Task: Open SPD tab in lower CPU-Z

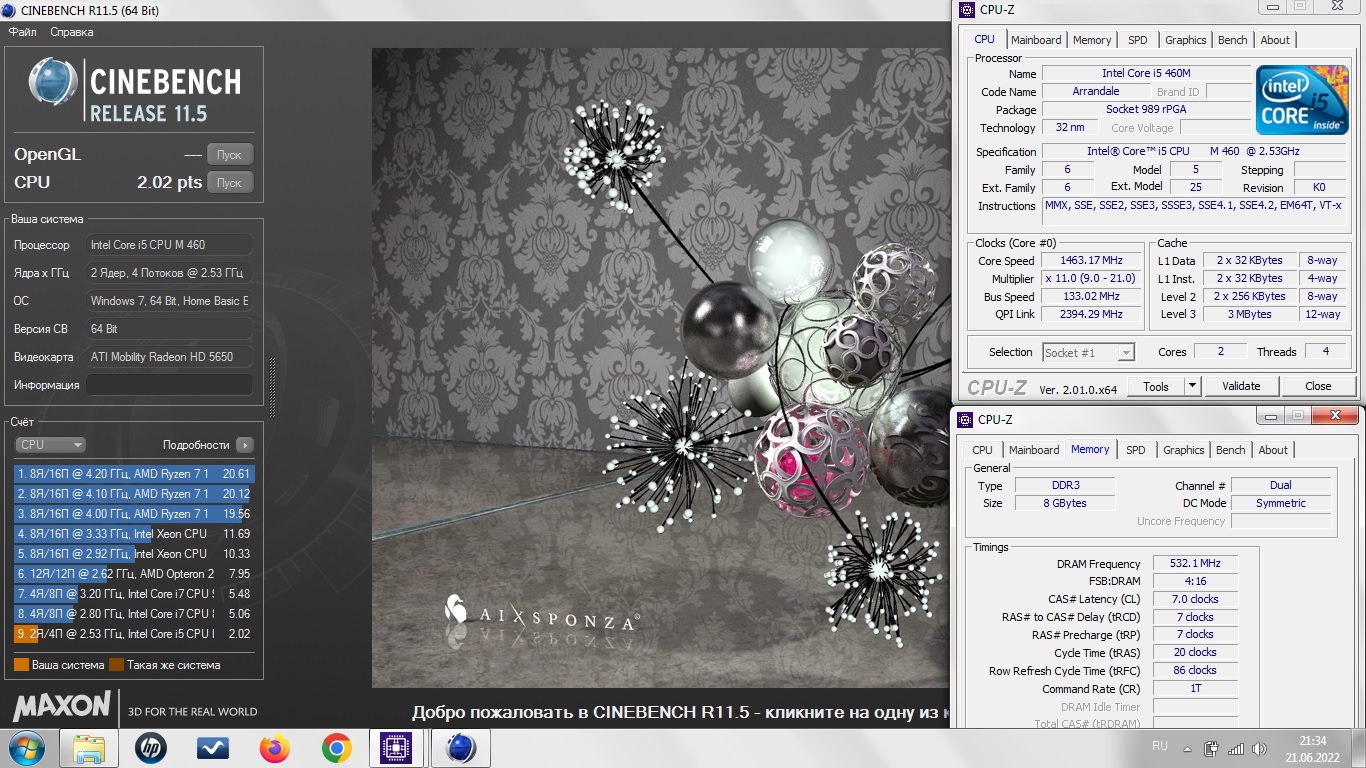Action: pyautogui.click(x=1136, y=450)
